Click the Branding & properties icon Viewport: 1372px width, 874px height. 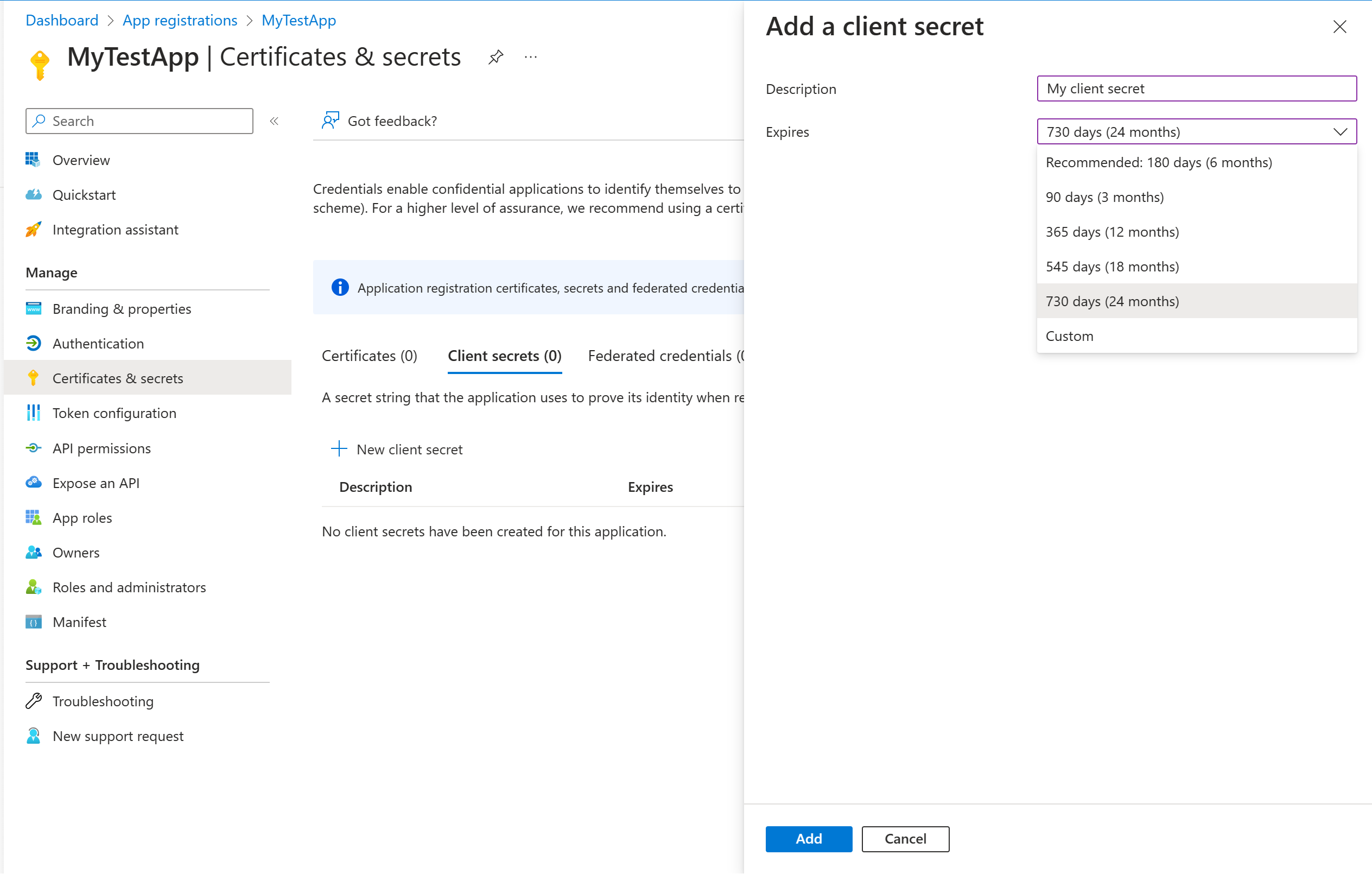tap(33, 309)
